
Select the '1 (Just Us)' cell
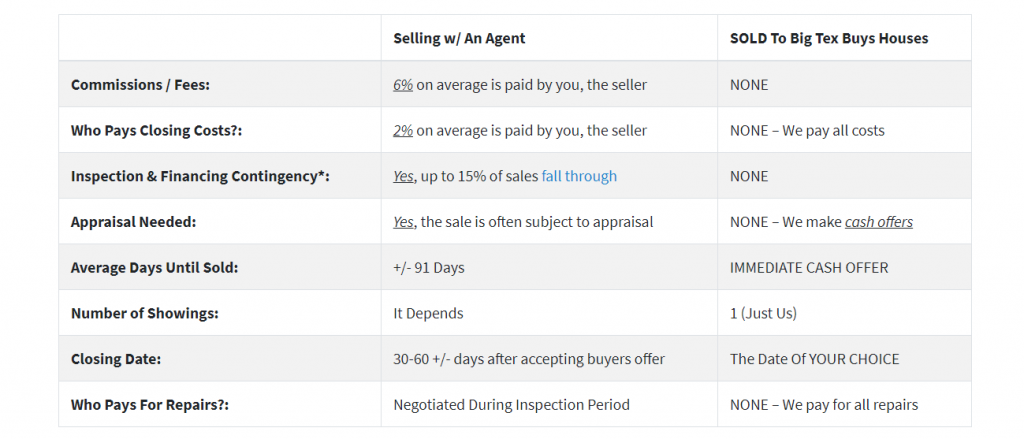tap(763, 314)
